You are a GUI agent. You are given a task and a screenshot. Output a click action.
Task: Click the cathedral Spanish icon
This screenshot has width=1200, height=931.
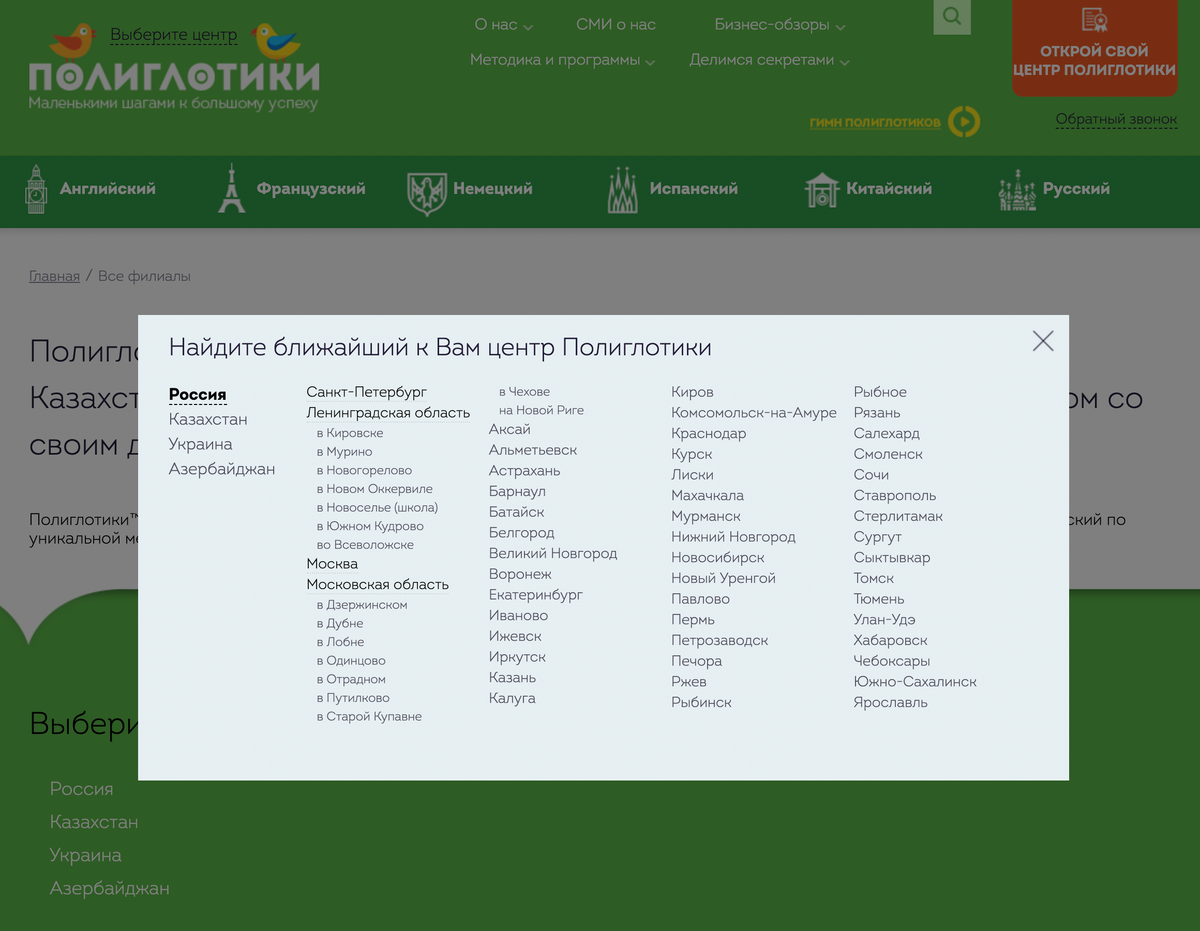point(623,190)
